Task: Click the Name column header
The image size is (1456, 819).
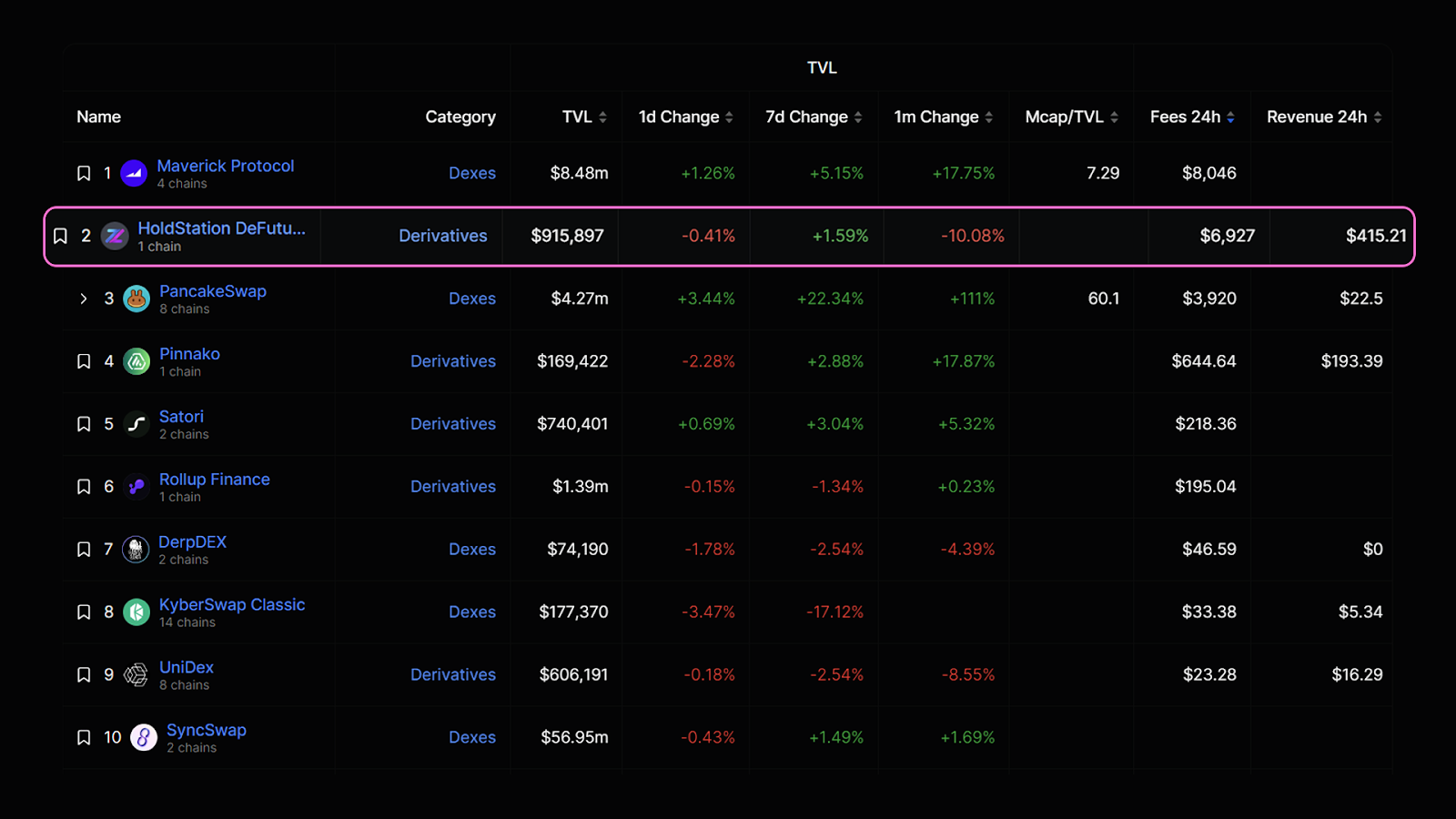Action: tap(99, 116)
